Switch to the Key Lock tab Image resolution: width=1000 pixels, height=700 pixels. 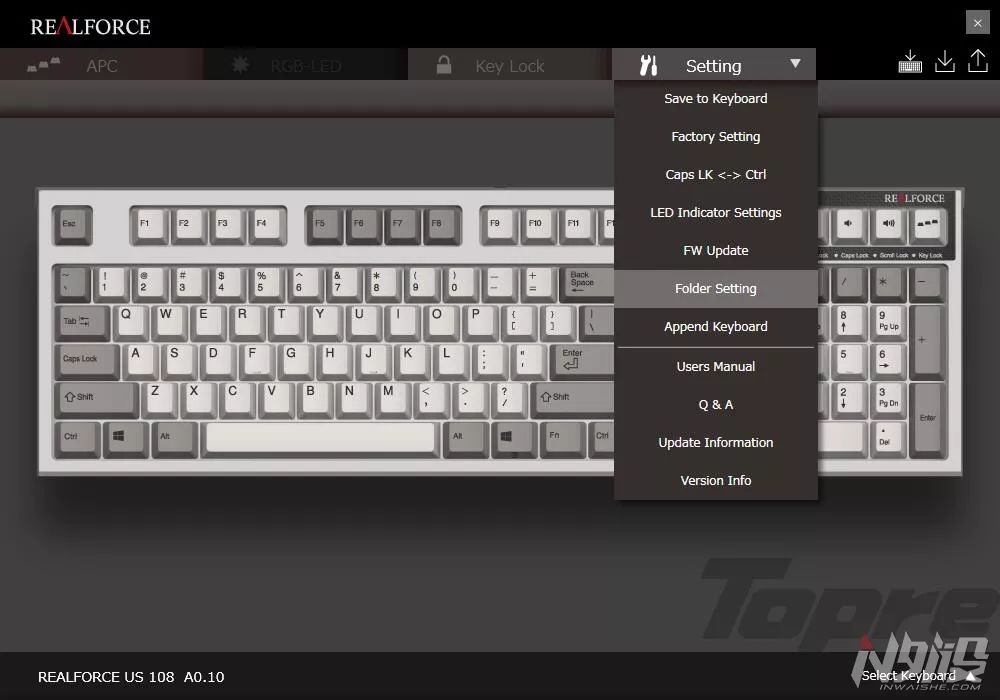coord(510,64)
